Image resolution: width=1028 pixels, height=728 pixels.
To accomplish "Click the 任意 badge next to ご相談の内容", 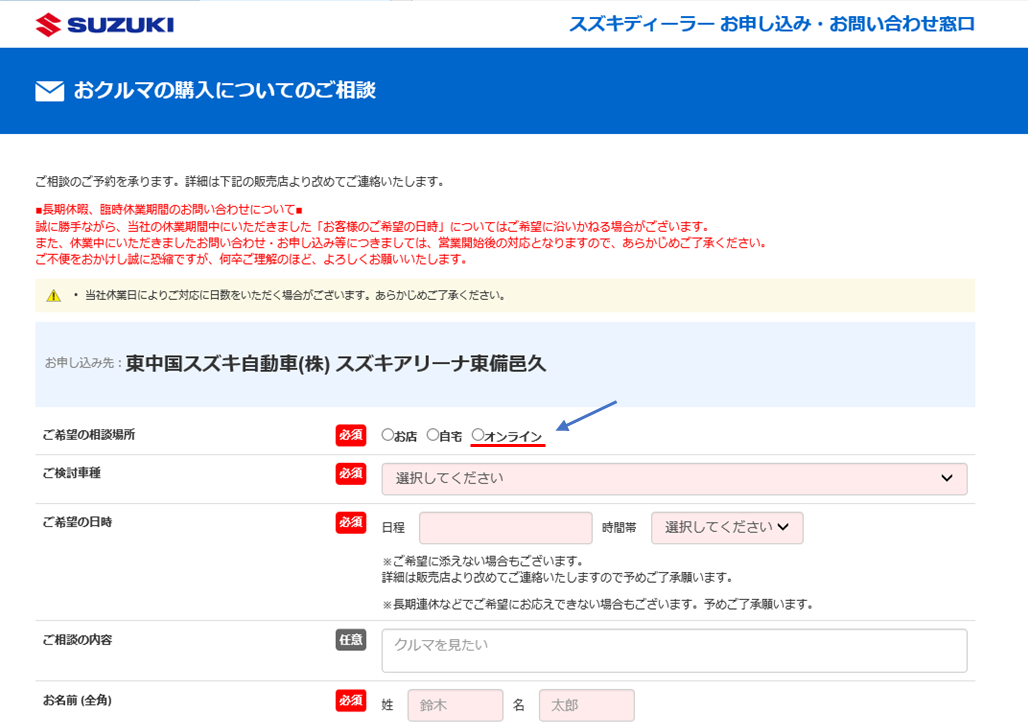I will 351,639.
